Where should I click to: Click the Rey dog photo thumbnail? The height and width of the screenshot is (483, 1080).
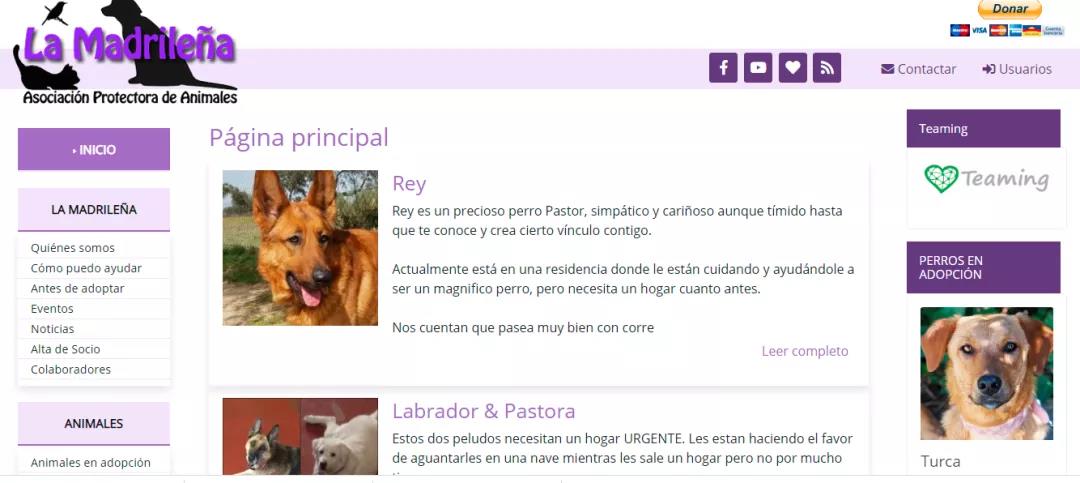click(300, 248)
